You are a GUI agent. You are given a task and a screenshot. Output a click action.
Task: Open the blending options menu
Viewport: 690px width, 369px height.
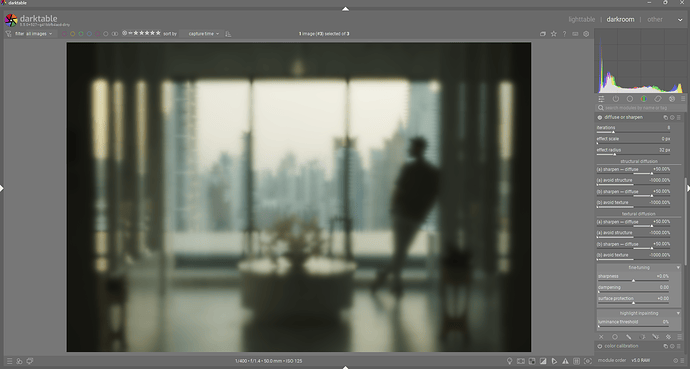pyautogui.click(x=679, y=337)
